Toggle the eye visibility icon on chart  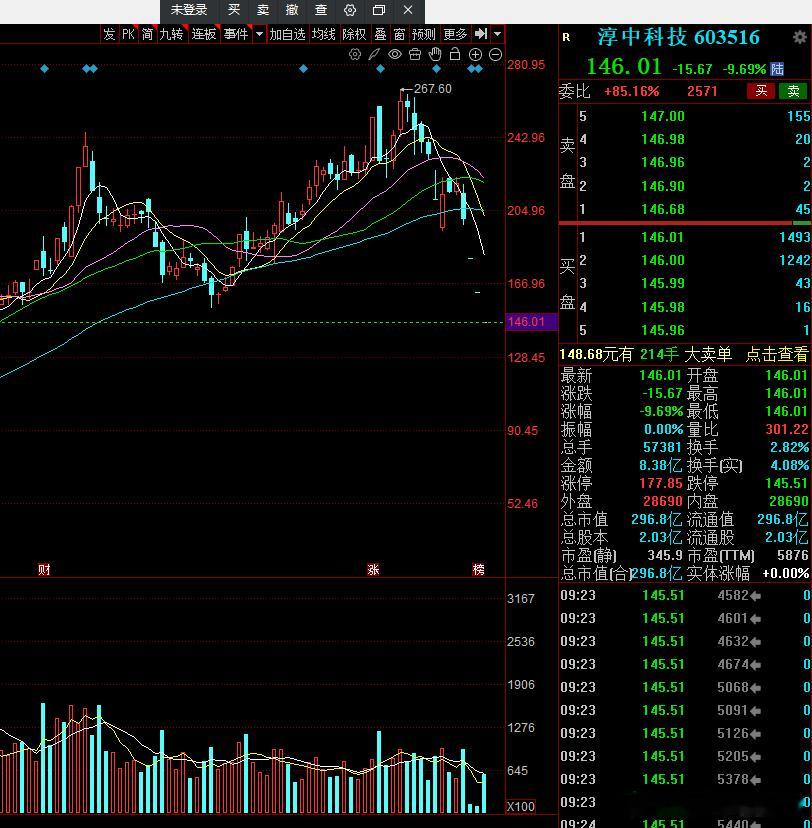click(x=394, y=54)
